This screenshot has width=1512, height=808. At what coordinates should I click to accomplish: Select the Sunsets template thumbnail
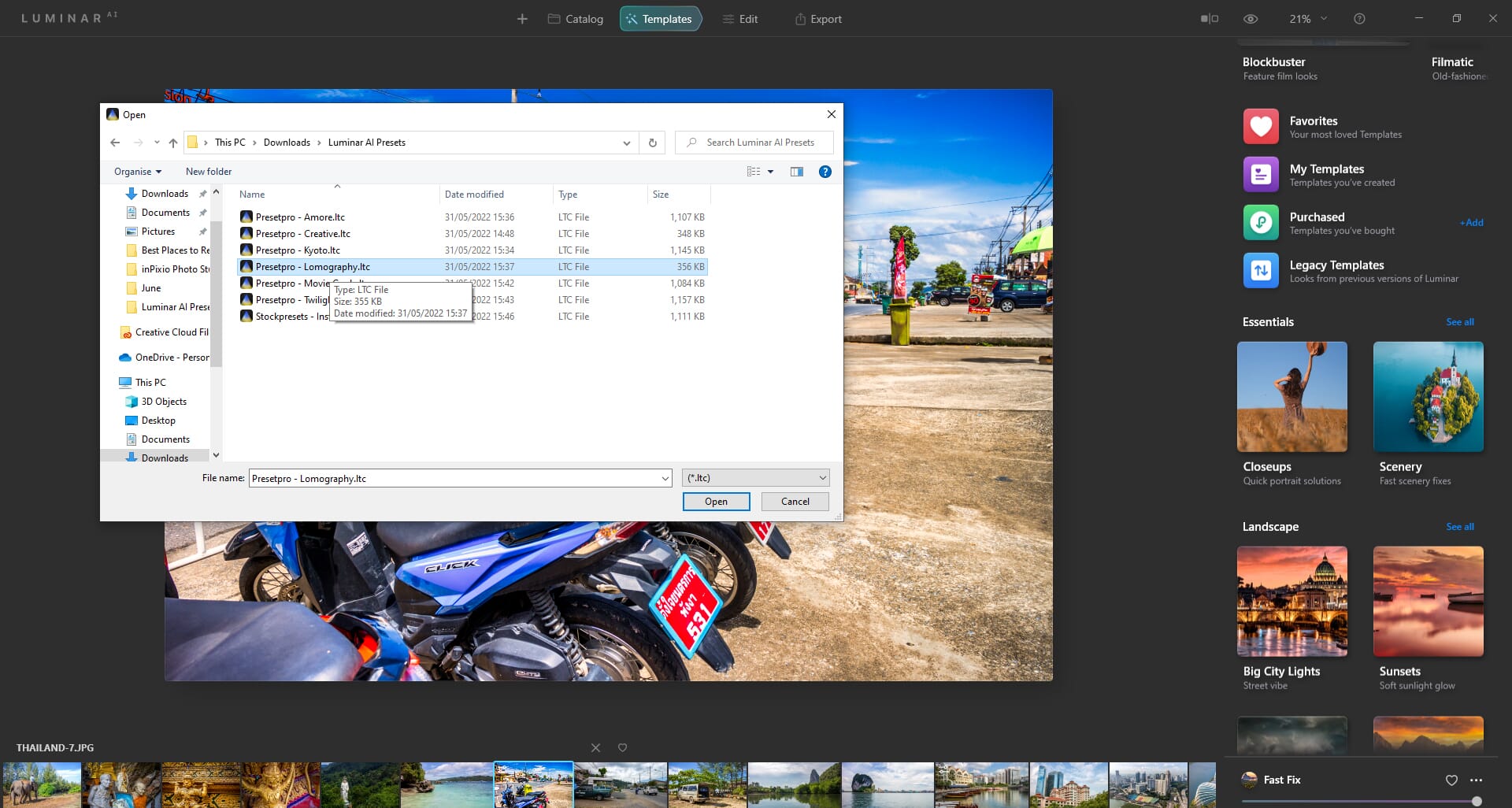pos(1429,602)
